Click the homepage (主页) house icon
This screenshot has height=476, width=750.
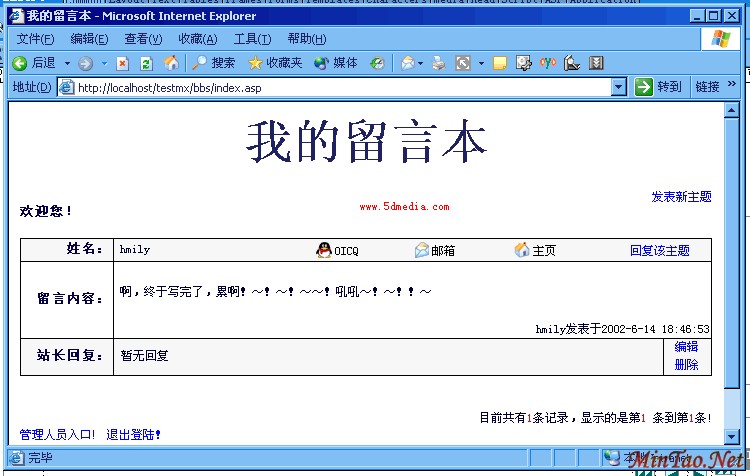(x=522, y=250)
